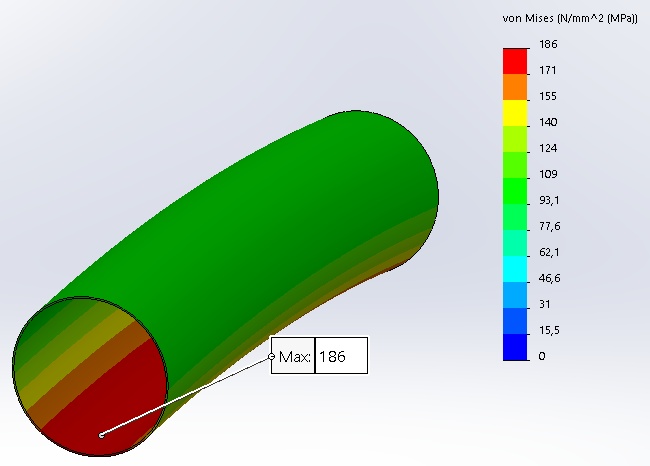Click the Max: 186 callout label
Image resolution: width=650 pixels, height=466 pixels.
click(x=319, y=355)
